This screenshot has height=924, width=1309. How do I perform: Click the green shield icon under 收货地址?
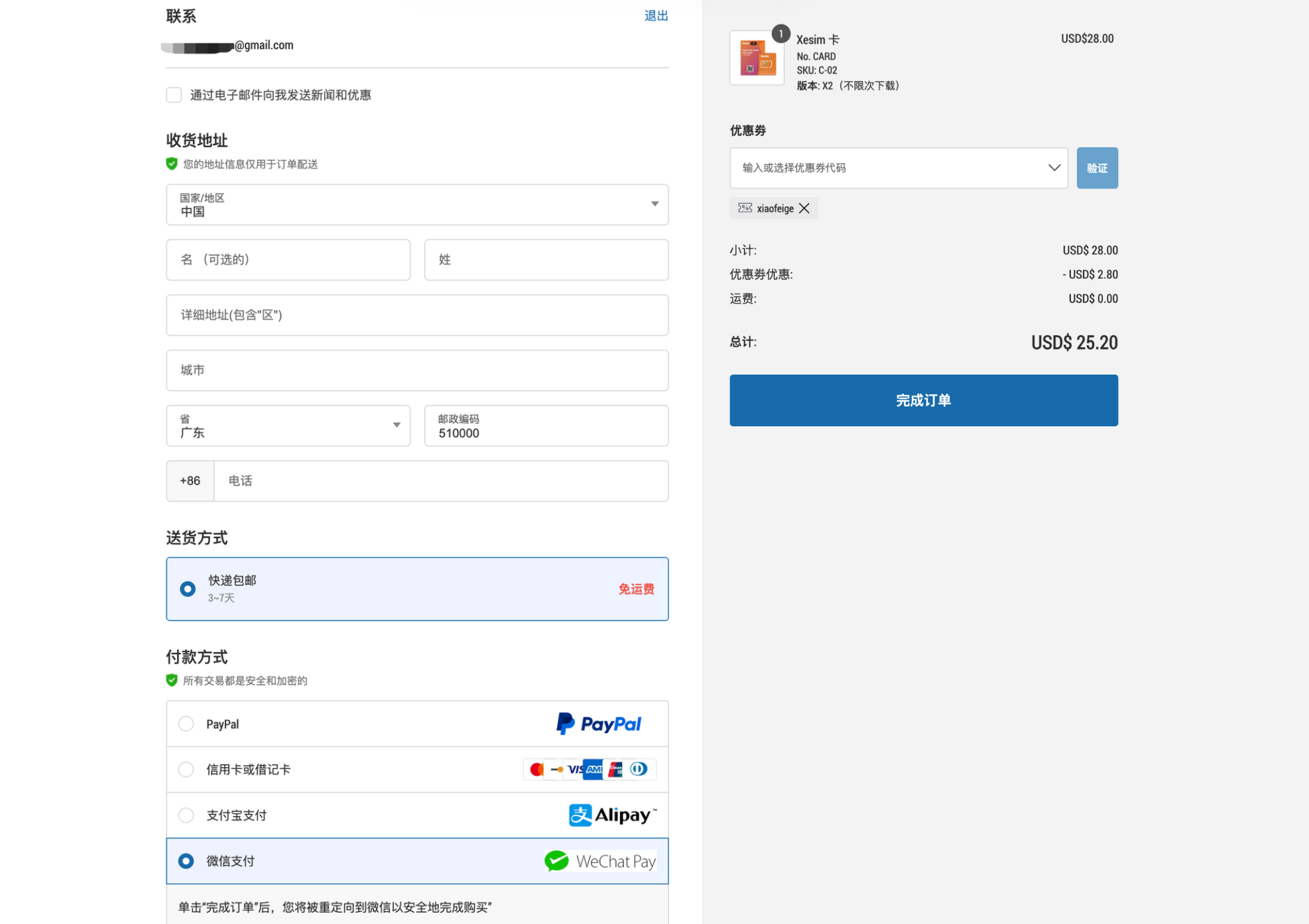[x=172, y=164]
